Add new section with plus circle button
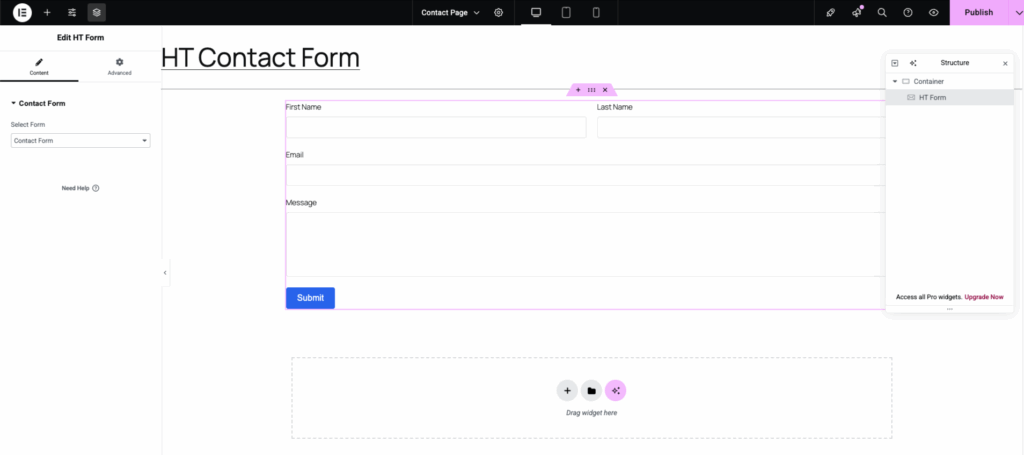 point(567,390)
